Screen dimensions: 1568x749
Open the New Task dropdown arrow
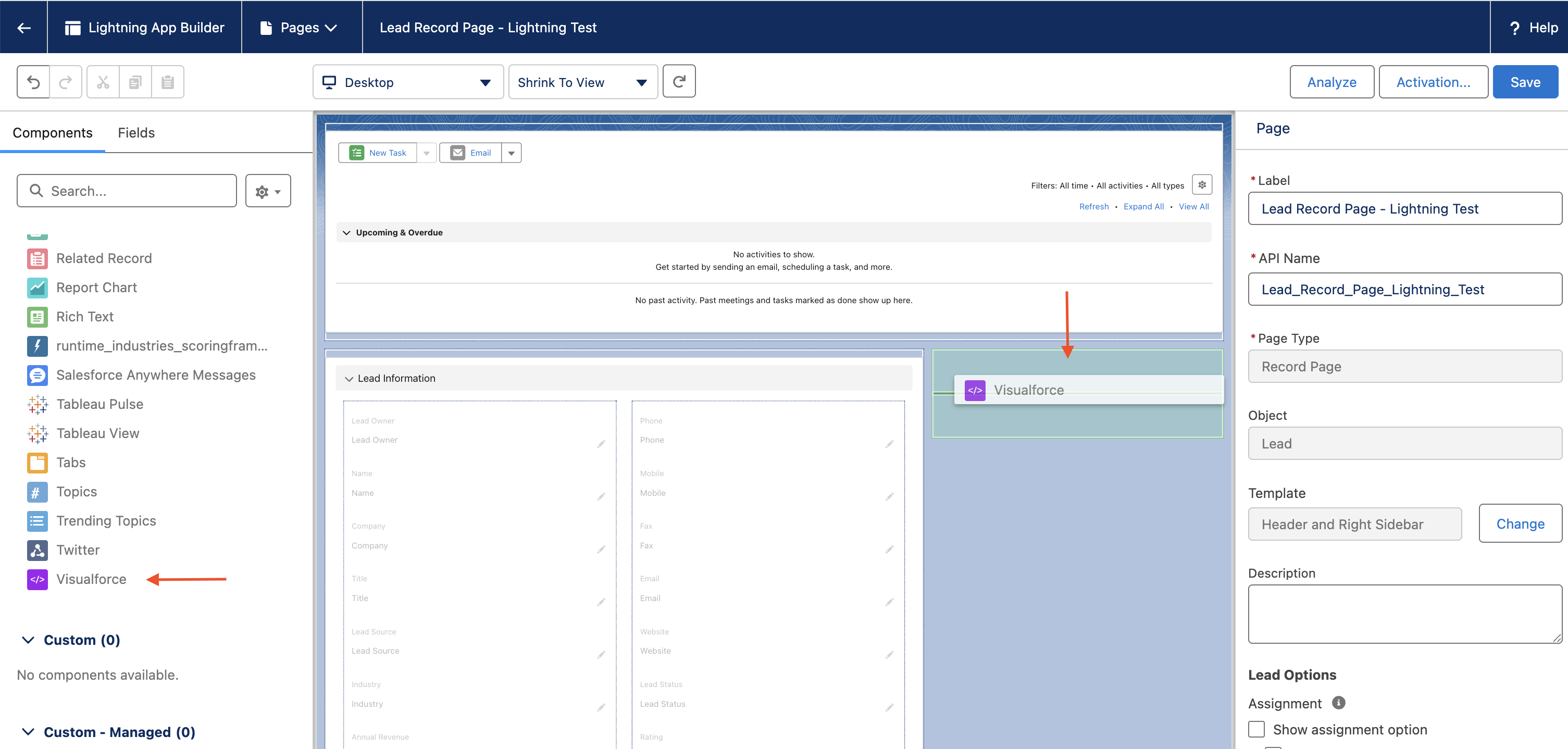coord(426,153)
